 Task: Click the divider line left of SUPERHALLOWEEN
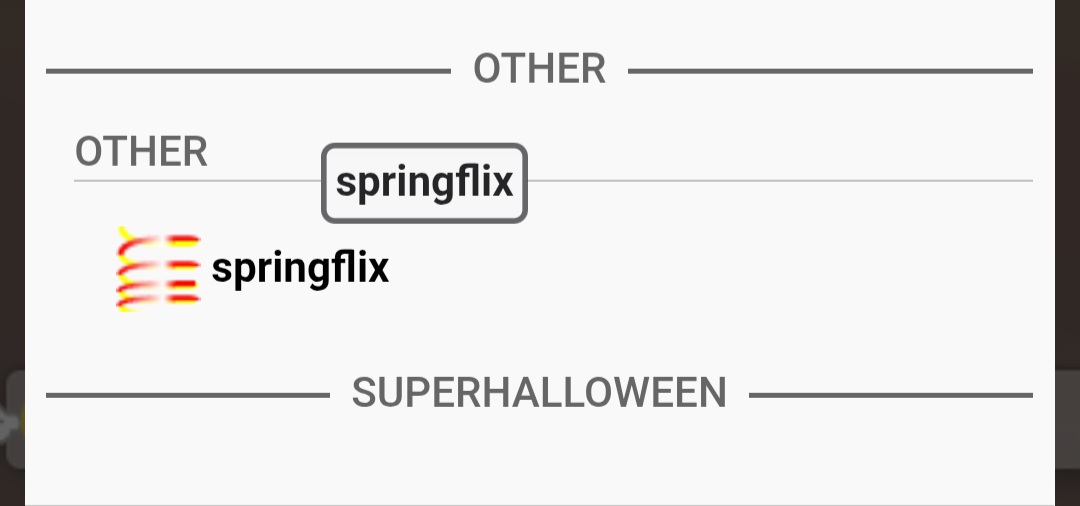tap(188, 396)
